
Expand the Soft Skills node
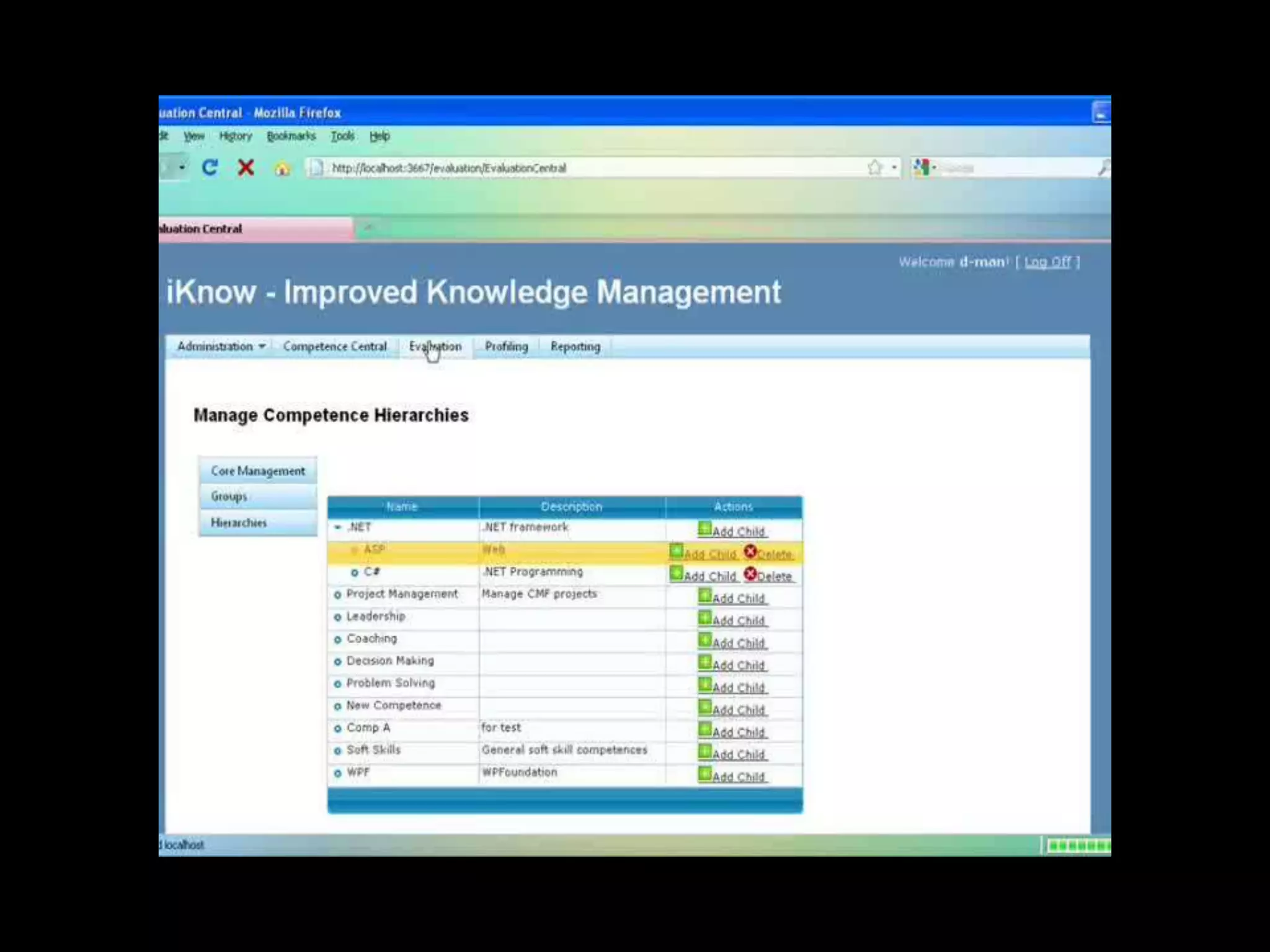click(338, 751)
